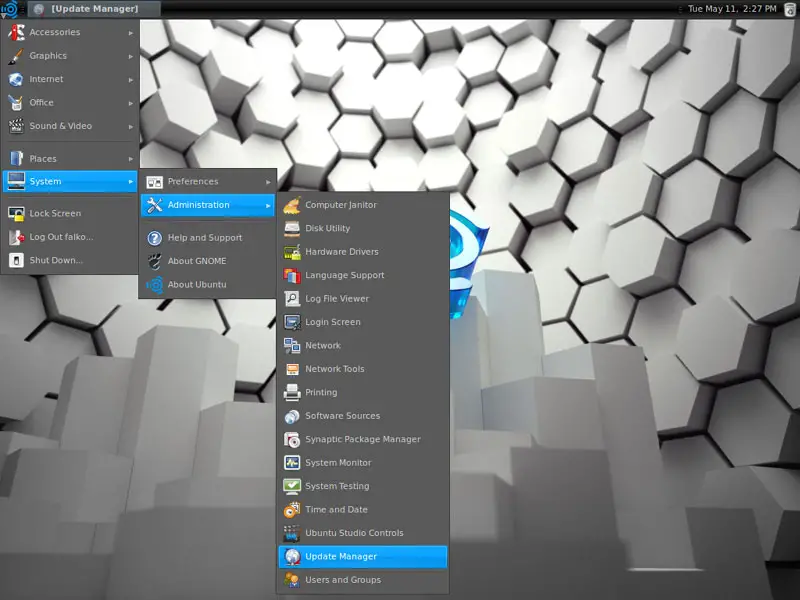
Task: Choose Lock Screen from the menu
Action: tap(55, 213)
